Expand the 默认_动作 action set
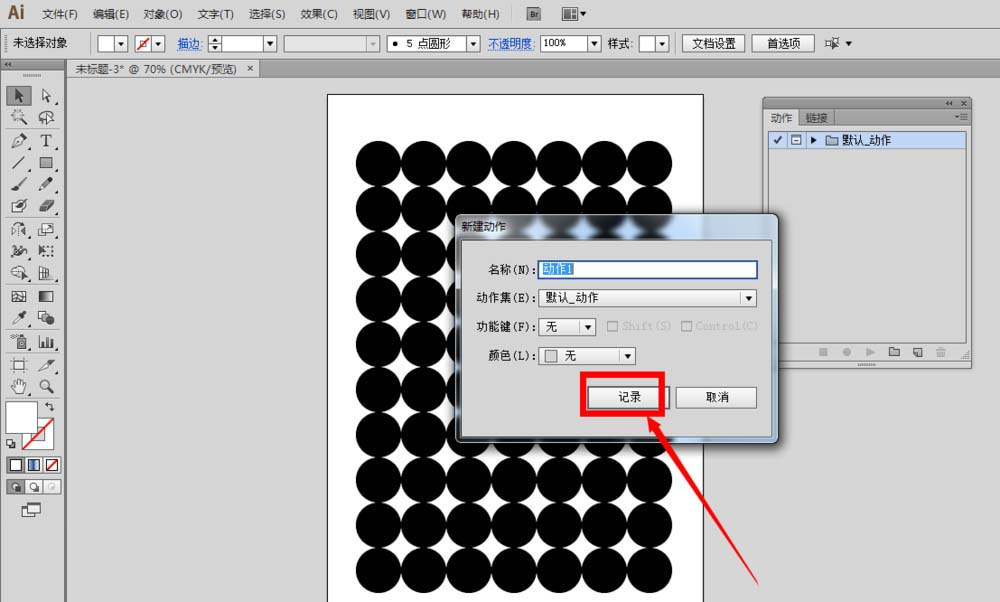1000x602 pixels. tap(813, 140)
